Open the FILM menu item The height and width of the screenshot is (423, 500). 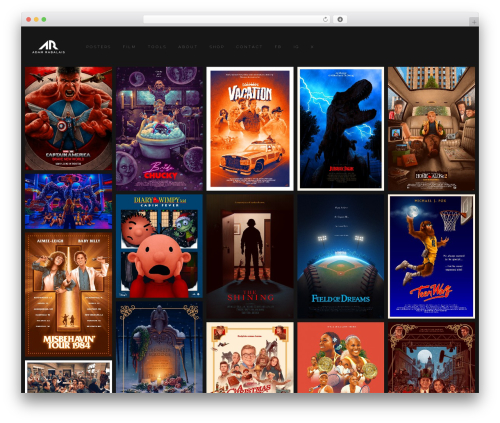(x=129, y=47)
